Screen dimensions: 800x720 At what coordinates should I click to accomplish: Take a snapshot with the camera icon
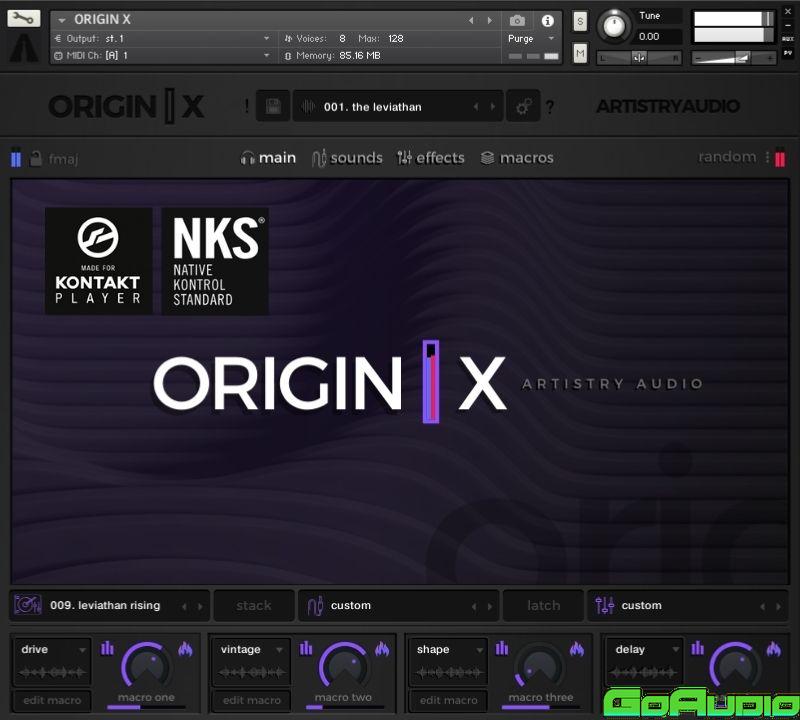[517, 20]
